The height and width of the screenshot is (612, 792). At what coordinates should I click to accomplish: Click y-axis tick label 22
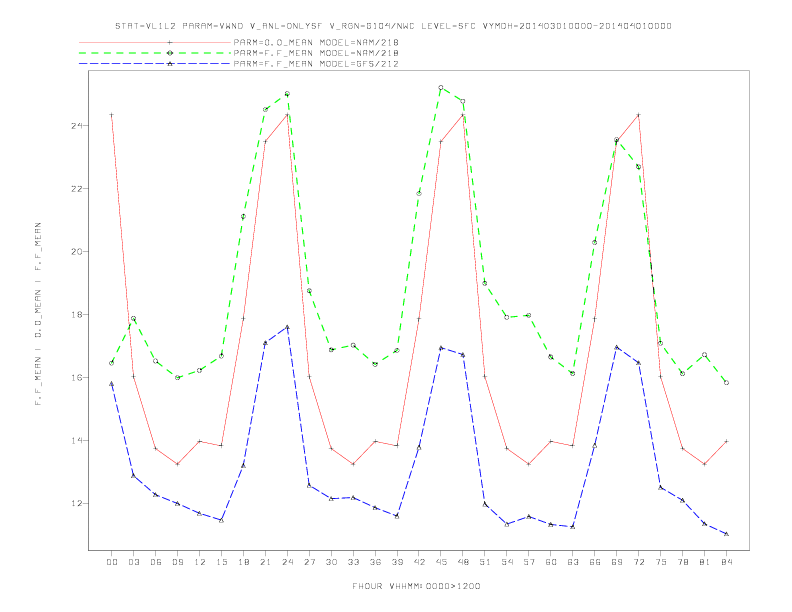click(x=77, y=188)
